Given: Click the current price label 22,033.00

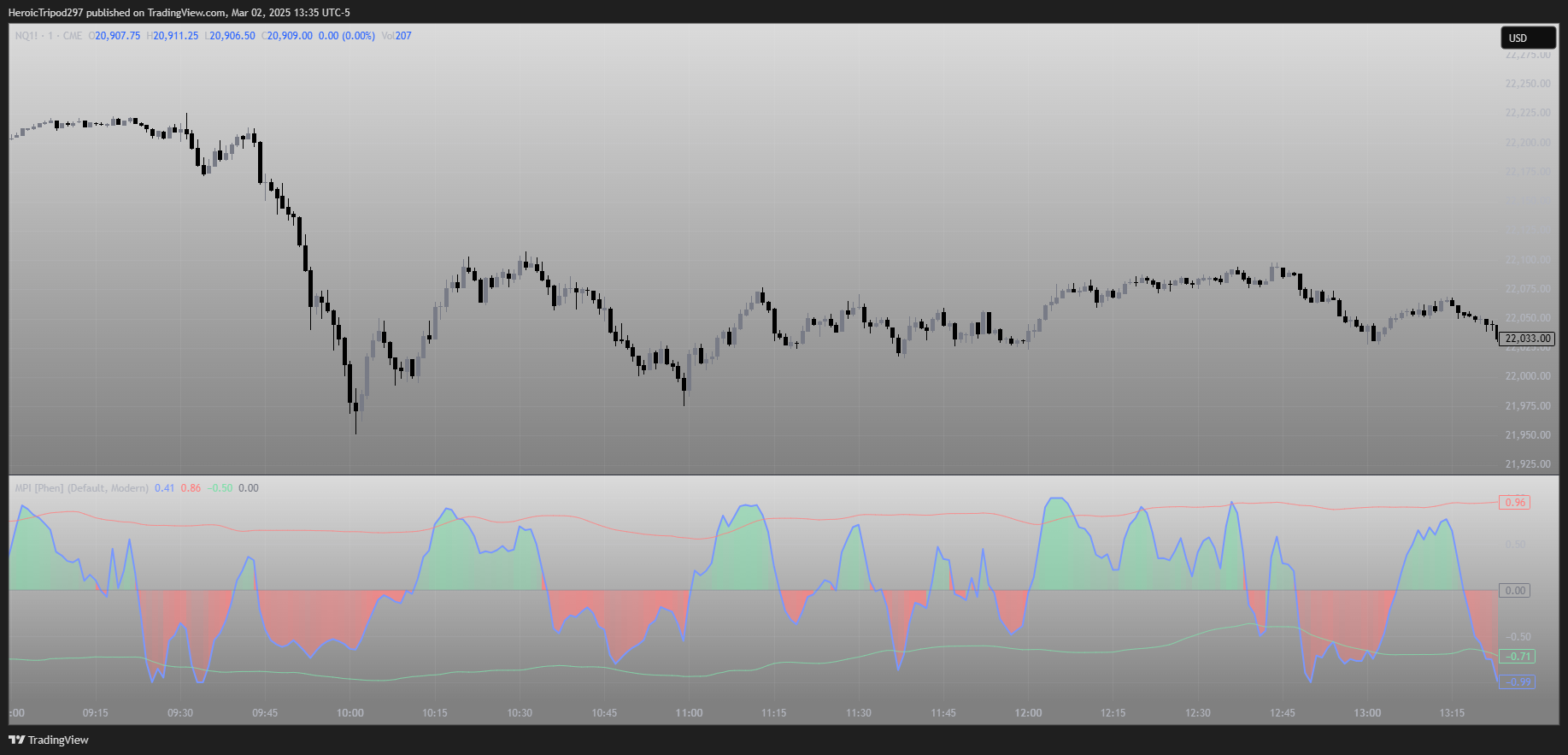Looking at the screenshot, I should click(1528, 339).
